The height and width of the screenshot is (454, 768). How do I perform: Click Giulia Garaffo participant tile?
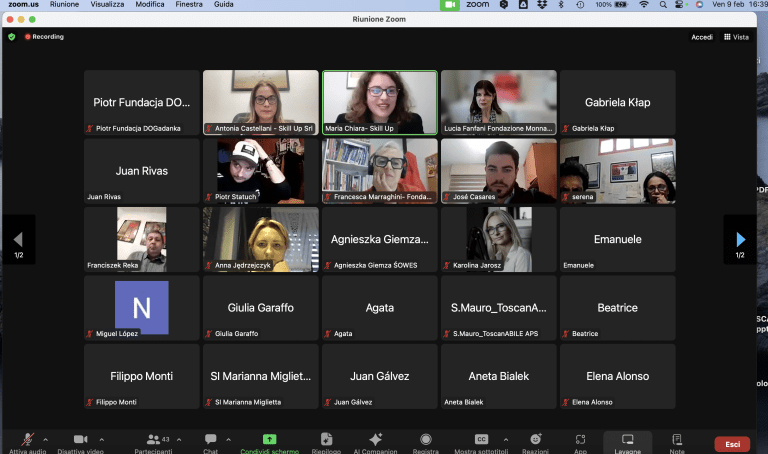coord(261,308)
